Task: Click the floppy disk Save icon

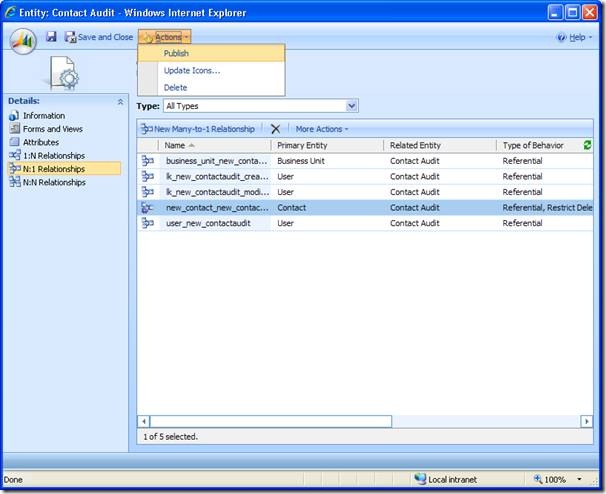Action: click(51, 37)
